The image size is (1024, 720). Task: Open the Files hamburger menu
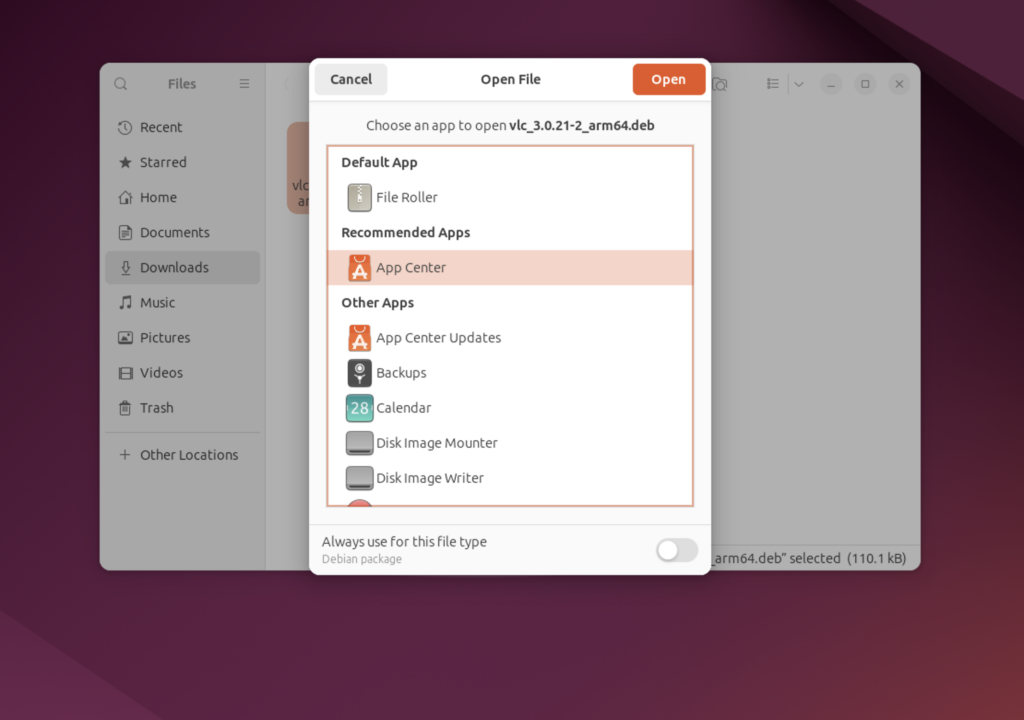coord(244,84)
